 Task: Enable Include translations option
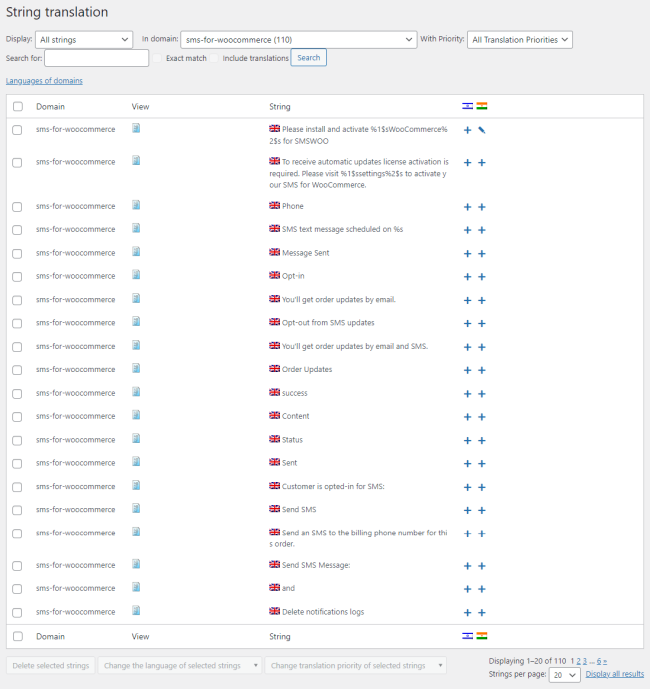[214, 58]
